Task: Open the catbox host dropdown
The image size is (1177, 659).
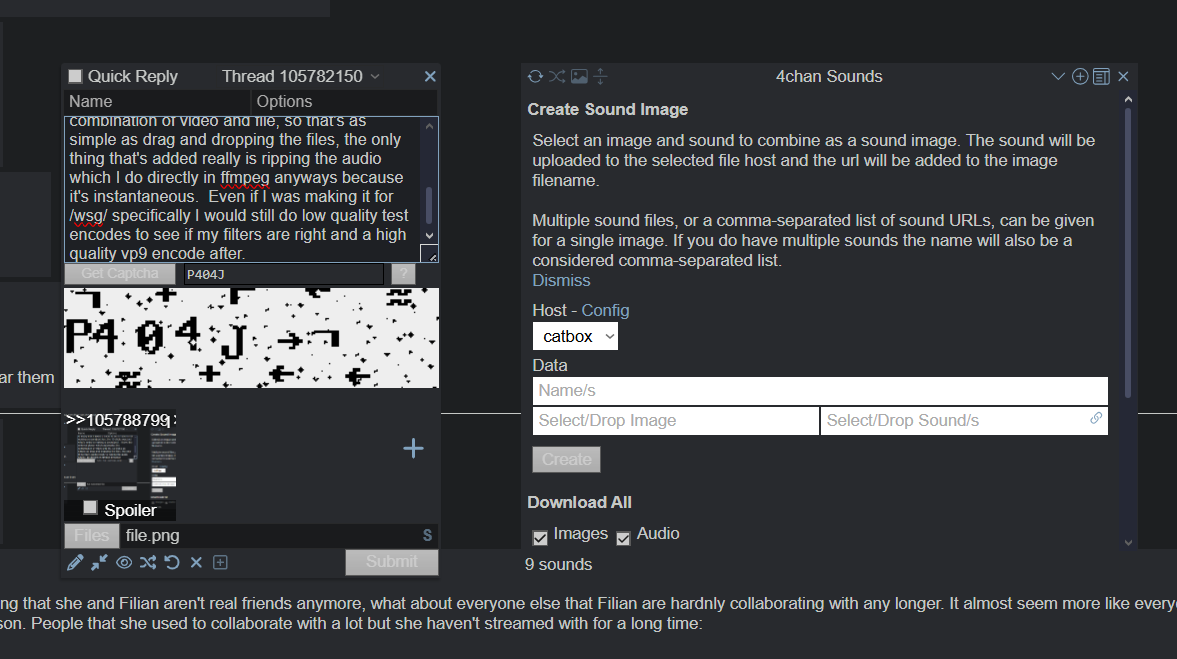Action: tap(576, 336)
